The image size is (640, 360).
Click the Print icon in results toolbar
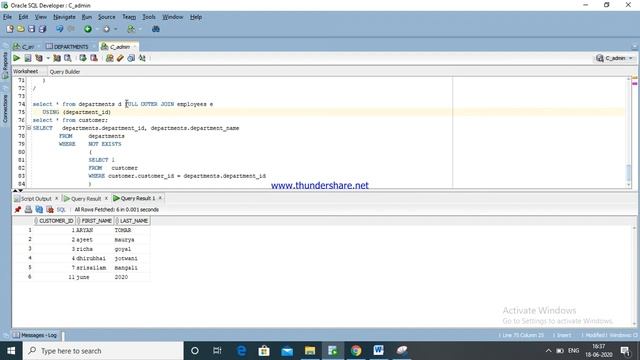(28, 209)
